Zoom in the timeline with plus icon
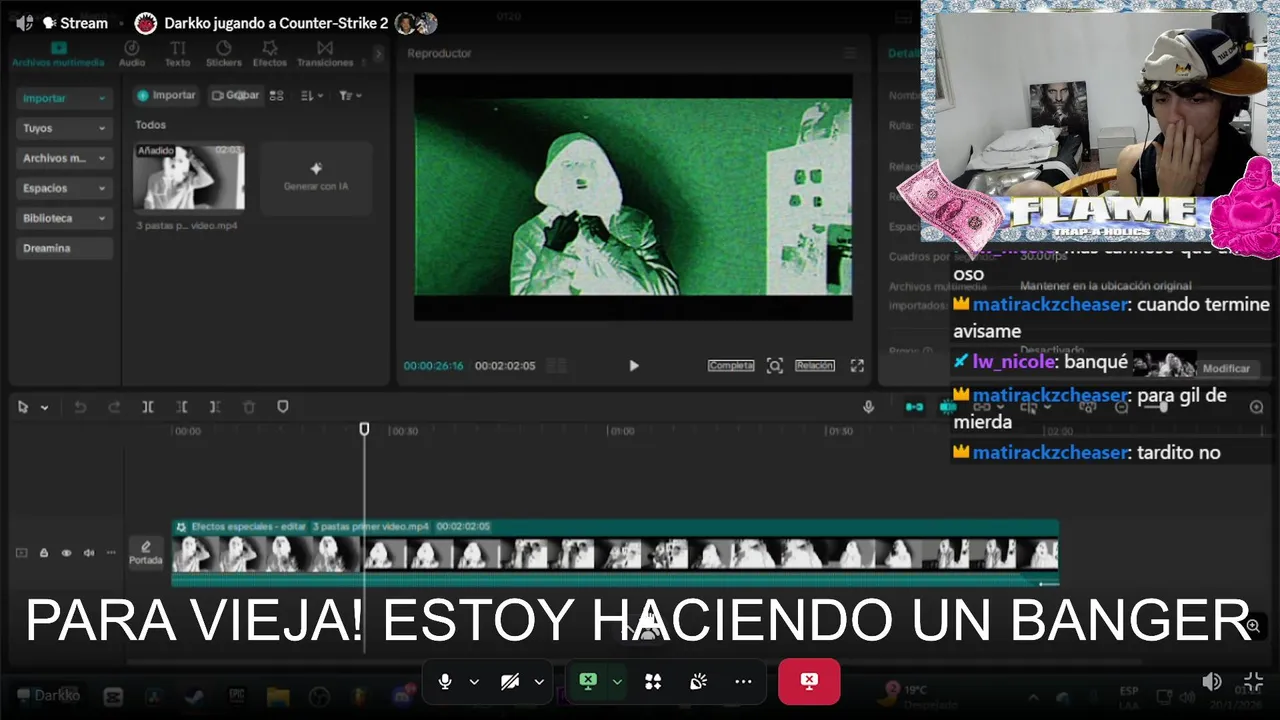 click(1257, 407)
